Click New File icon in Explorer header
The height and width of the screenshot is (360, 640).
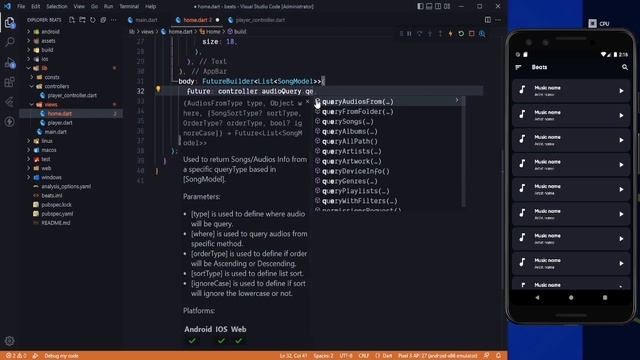[72, 20]
